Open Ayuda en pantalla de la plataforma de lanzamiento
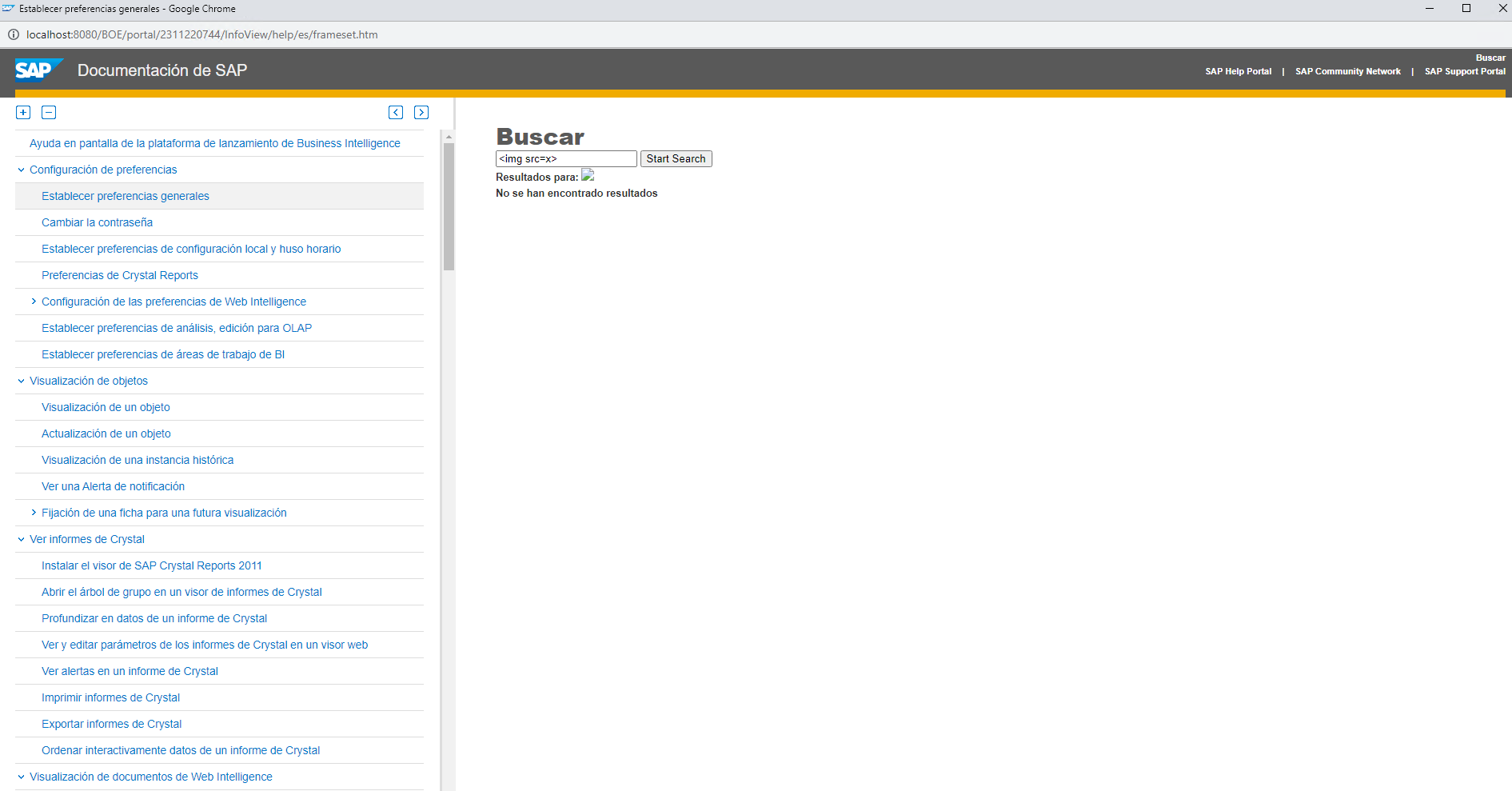Screen dimensions: 1512x791 pyautogui.click(x=215, y=143)
